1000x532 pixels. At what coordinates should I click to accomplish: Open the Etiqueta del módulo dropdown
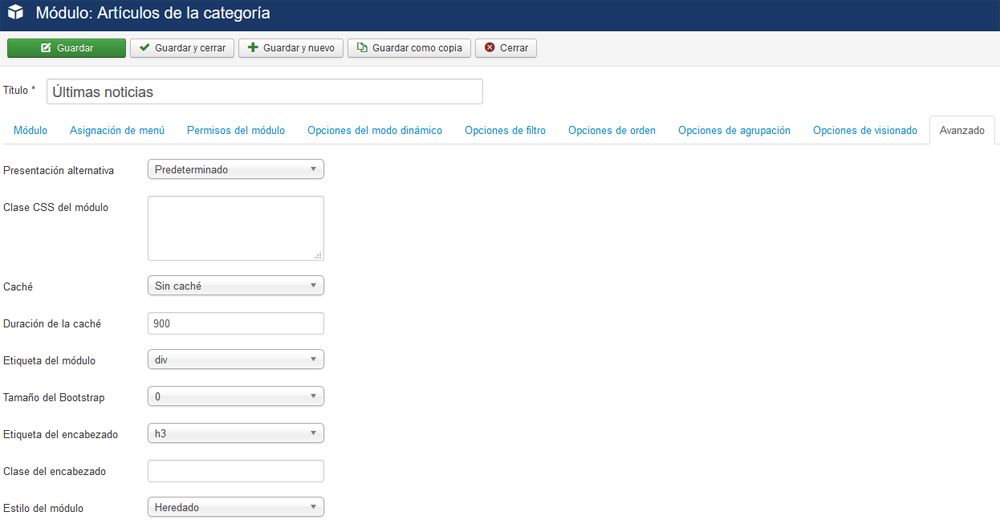(236, 360)
